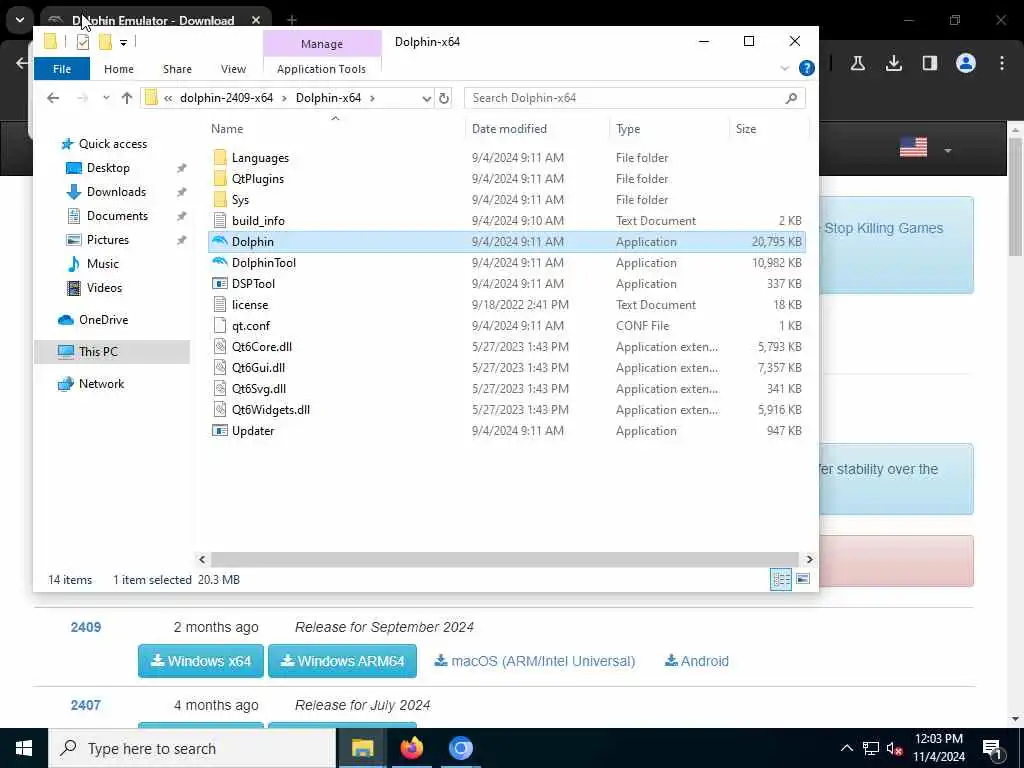Click the macOS (ARM/Intel Universal) link

pyautogui.click(x=535, y=661)
